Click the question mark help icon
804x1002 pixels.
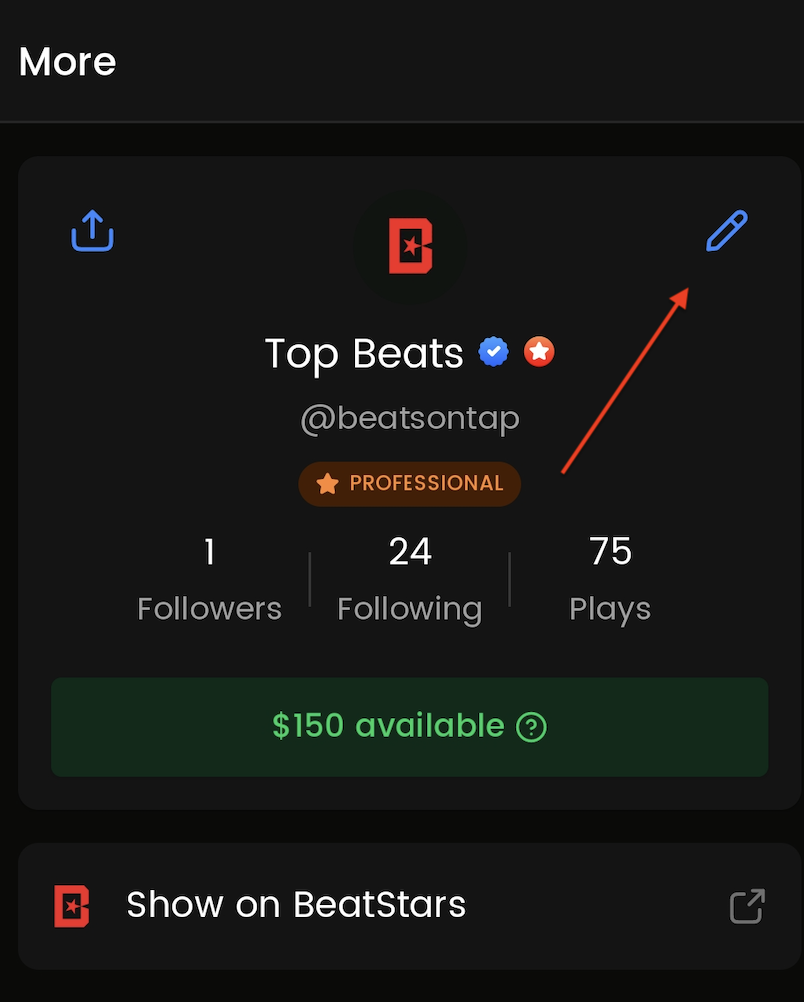[x=531, y=727]
